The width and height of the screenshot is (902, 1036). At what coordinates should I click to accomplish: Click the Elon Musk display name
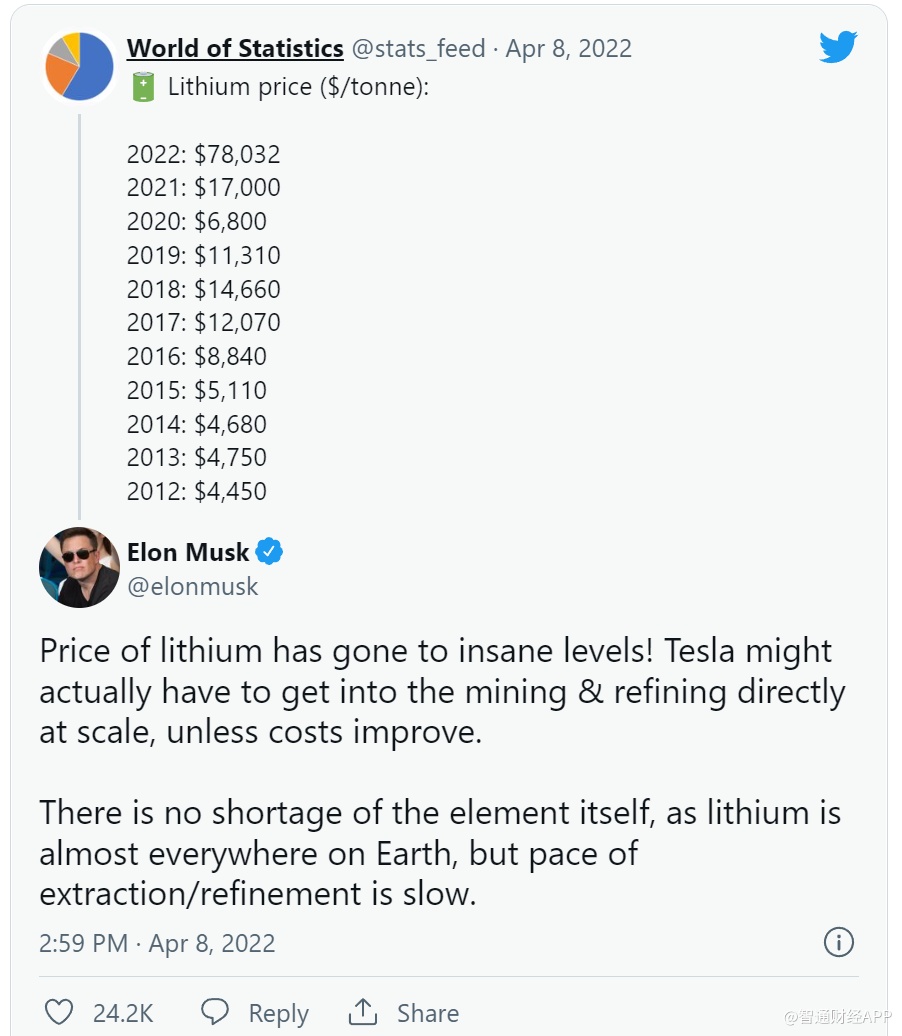(188, 551)
